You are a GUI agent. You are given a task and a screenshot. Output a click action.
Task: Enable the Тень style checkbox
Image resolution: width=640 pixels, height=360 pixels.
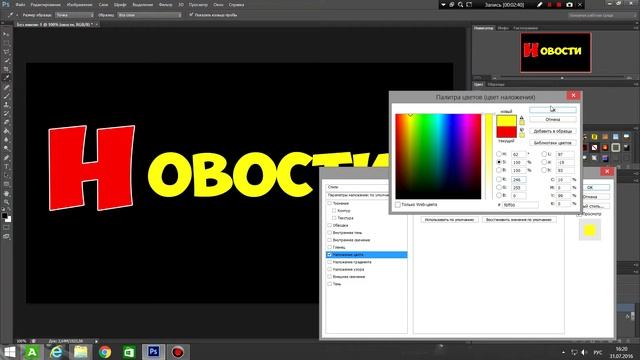tap(329, 284)
